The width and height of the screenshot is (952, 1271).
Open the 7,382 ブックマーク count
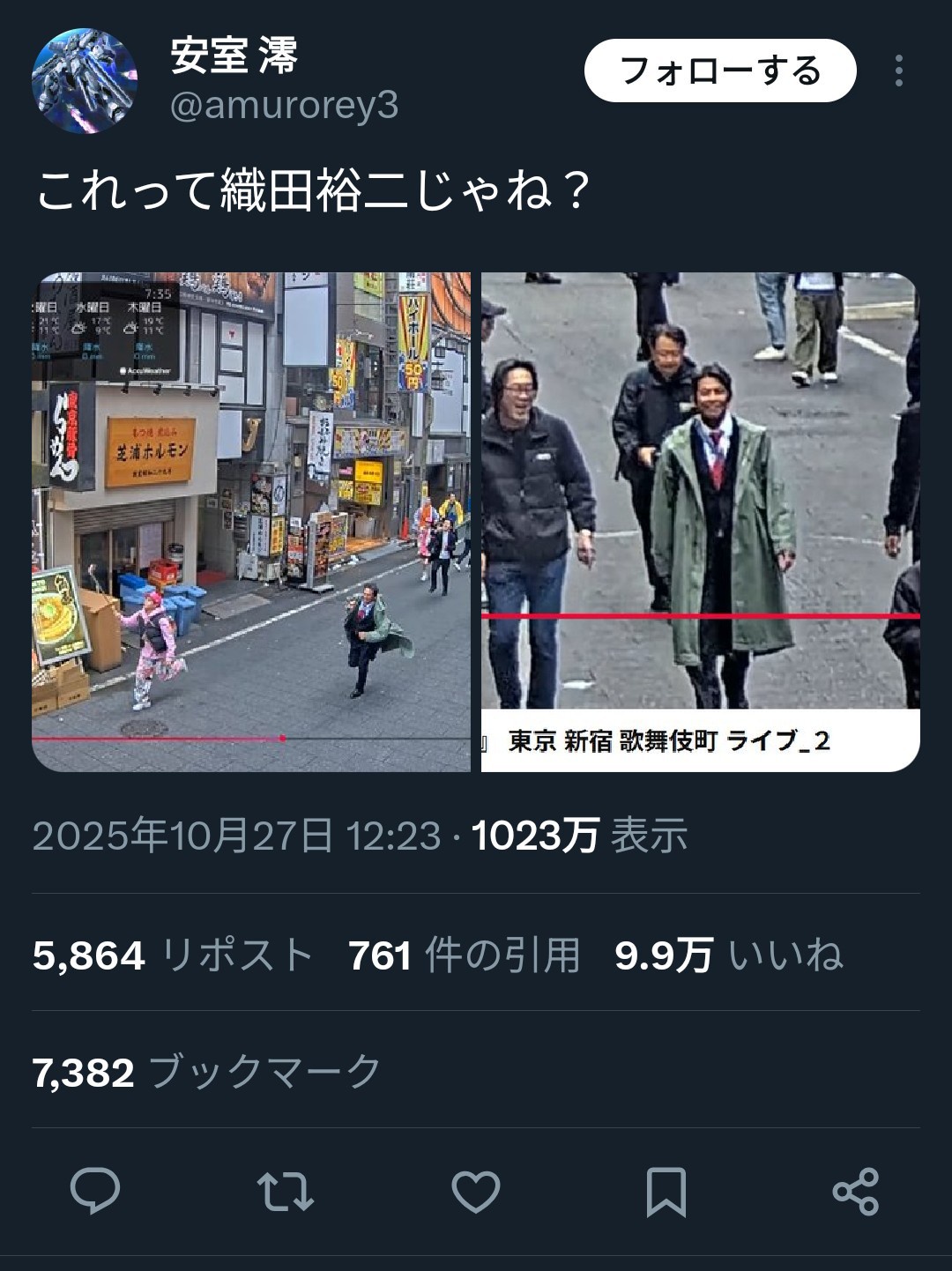[207, 1072]
